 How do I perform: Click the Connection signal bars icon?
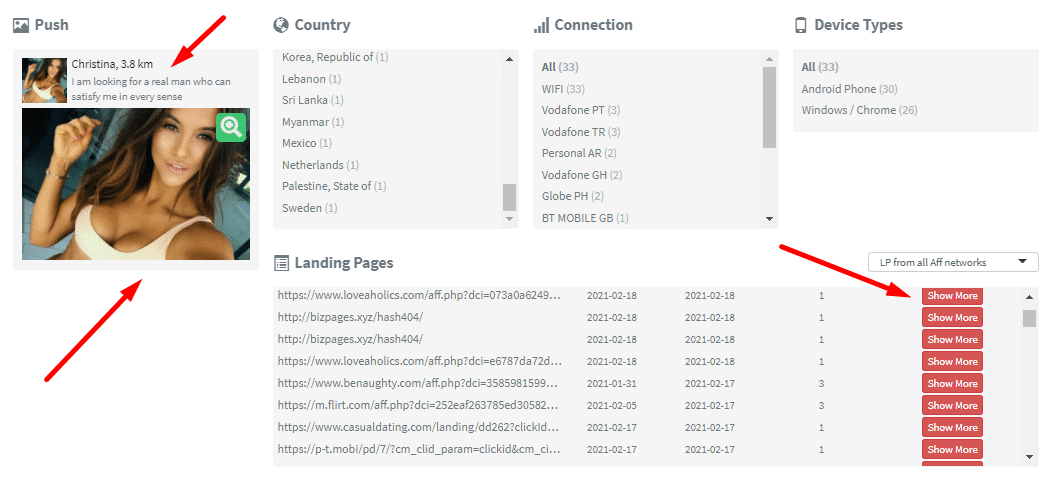[541, 25]
